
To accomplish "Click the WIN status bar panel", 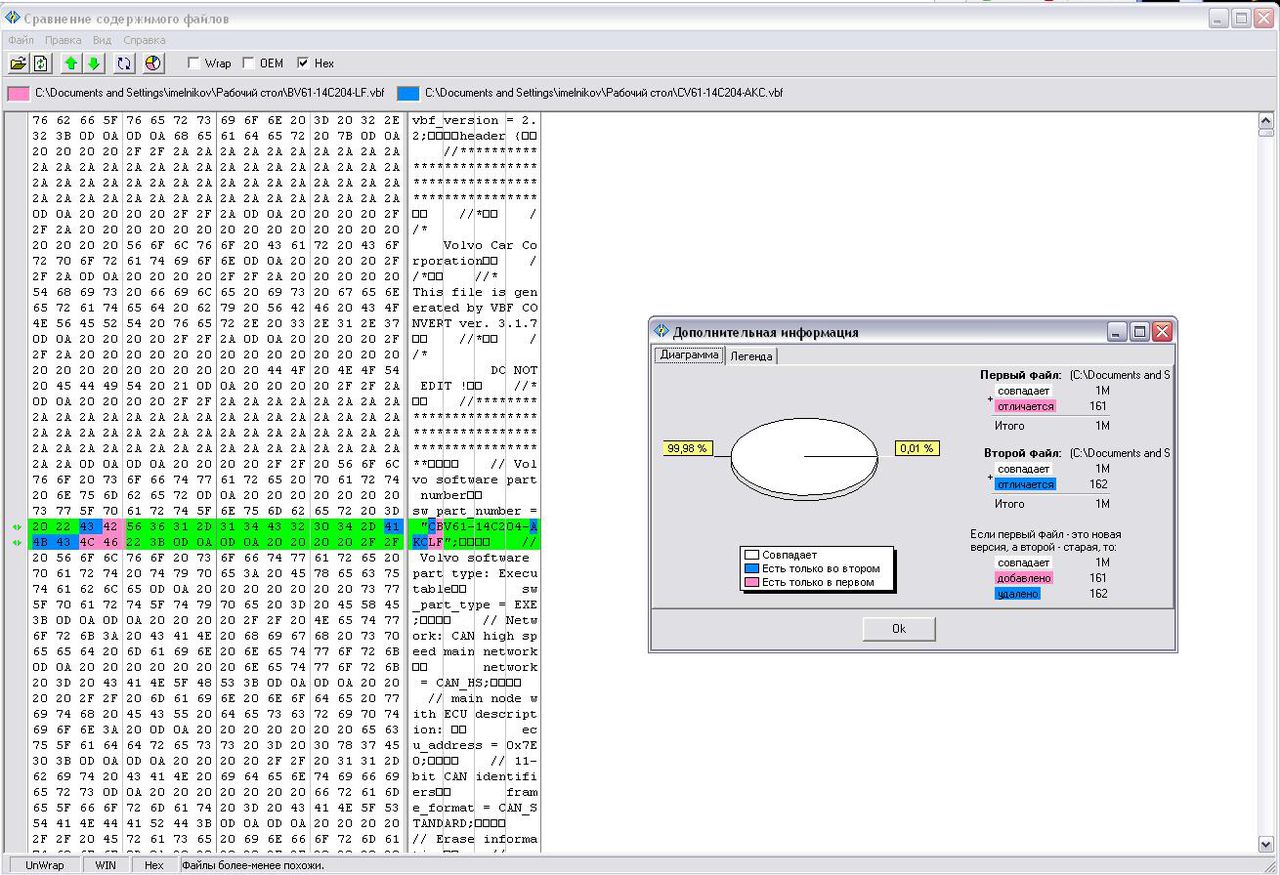I will coord(106,865).
